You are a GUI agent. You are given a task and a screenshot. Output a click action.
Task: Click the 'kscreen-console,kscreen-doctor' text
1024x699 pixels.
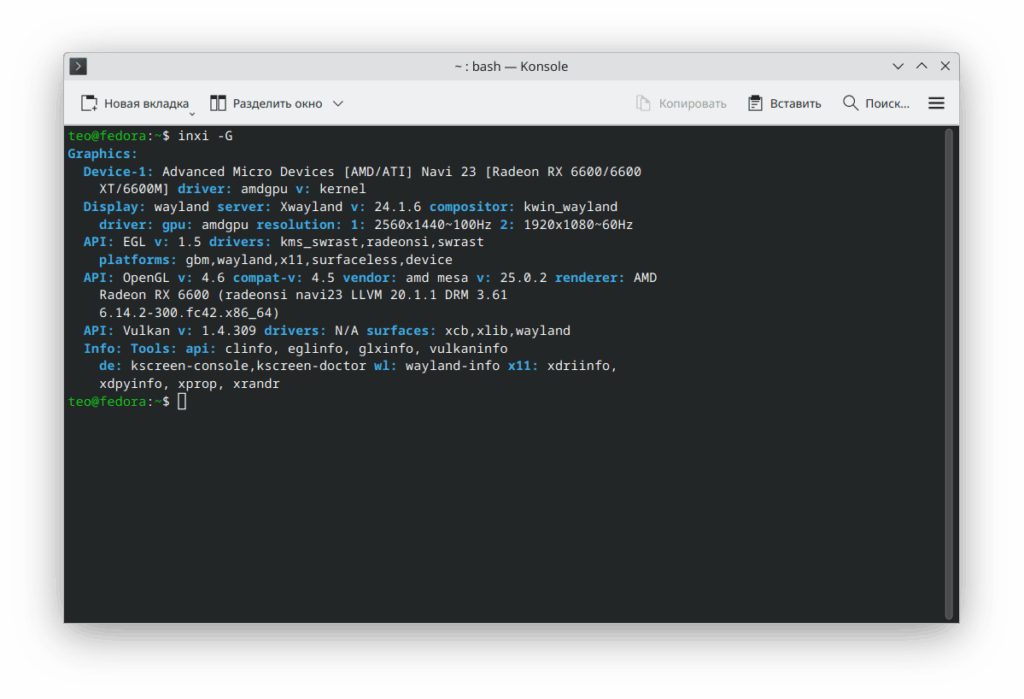click(248, 366)
